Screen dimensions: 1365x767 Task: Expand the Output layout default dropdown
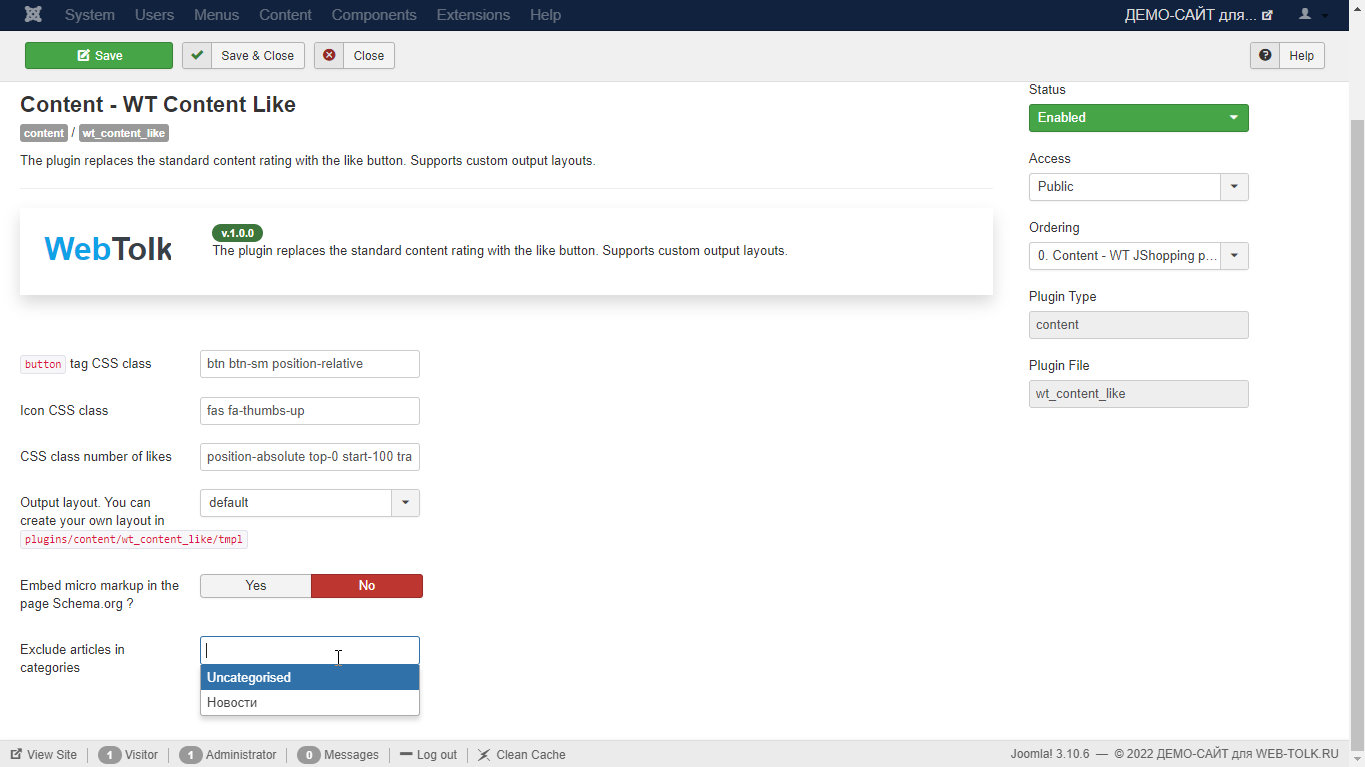pyautogui.click(x=309, y=503)
